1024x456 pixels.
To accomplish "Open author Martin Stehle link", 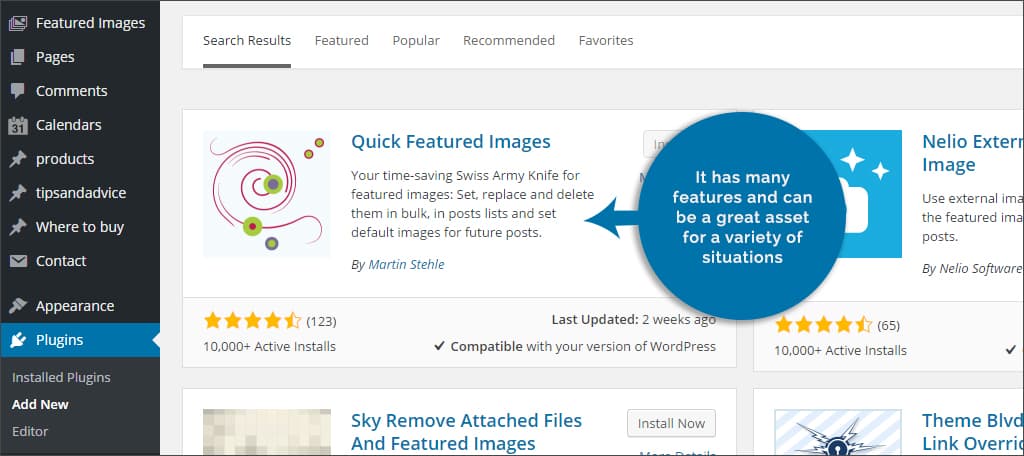I will tap(406, 265).
